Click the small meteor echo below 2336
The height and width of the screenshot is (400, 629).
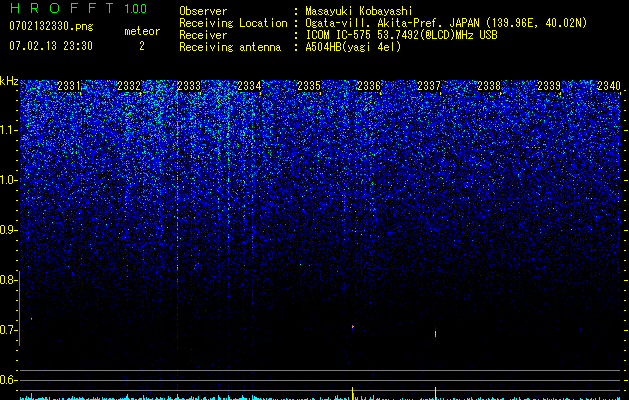pyautogui.click(x=353, y=327)
